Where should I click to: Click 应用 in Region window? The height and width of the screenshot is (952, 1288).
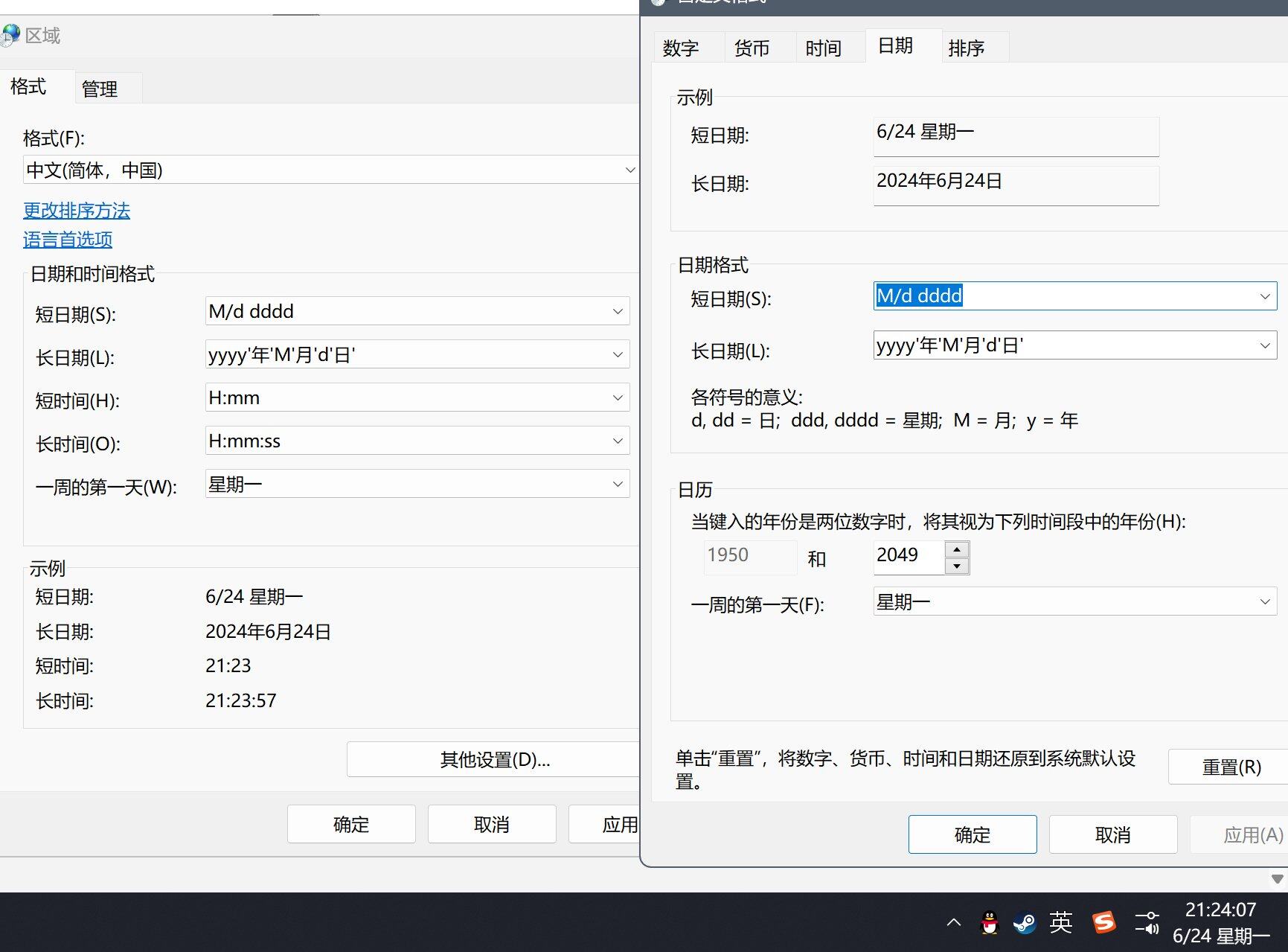point(605,824)
